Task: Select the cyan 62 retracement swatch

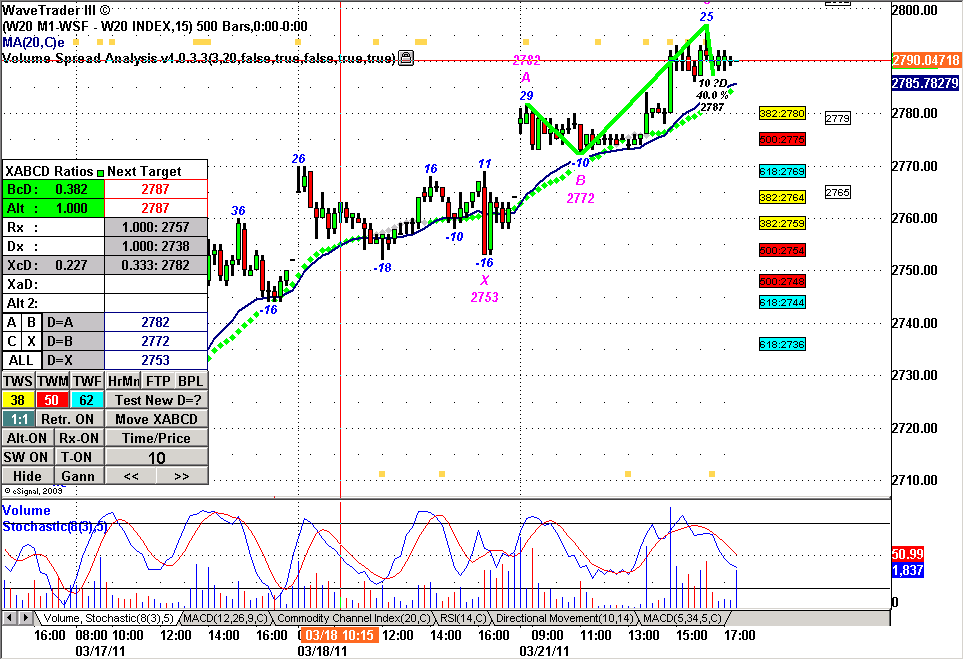Action: (87, 400)
